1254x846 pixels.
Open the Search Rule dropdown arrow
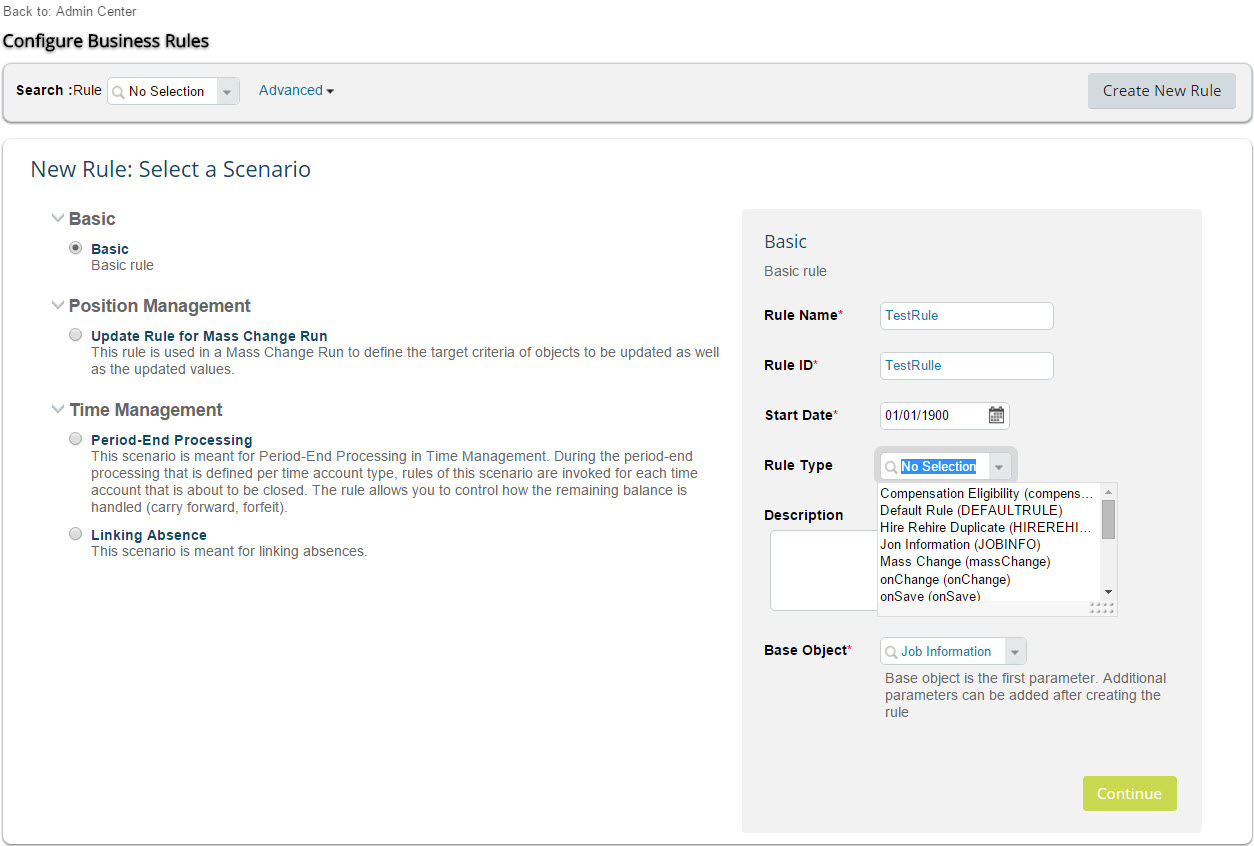coord(228,91)
